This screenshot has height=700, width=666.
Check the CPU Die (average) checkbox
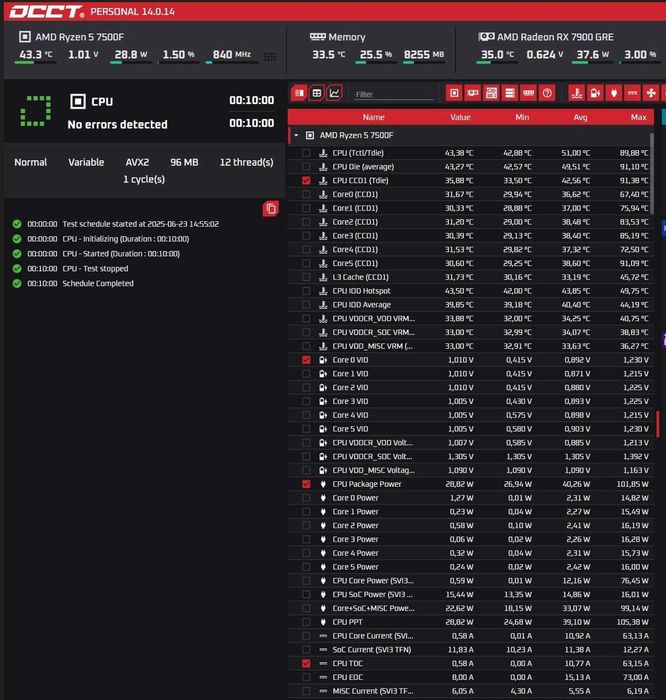coord(306,167)
